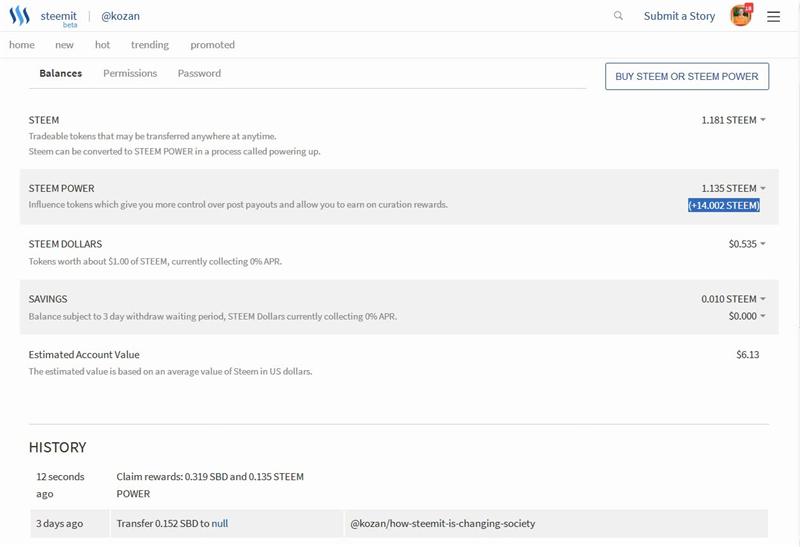This screenshot has width=800, height=547.
Task: Follow the null account link
Action: coord(220,524)
